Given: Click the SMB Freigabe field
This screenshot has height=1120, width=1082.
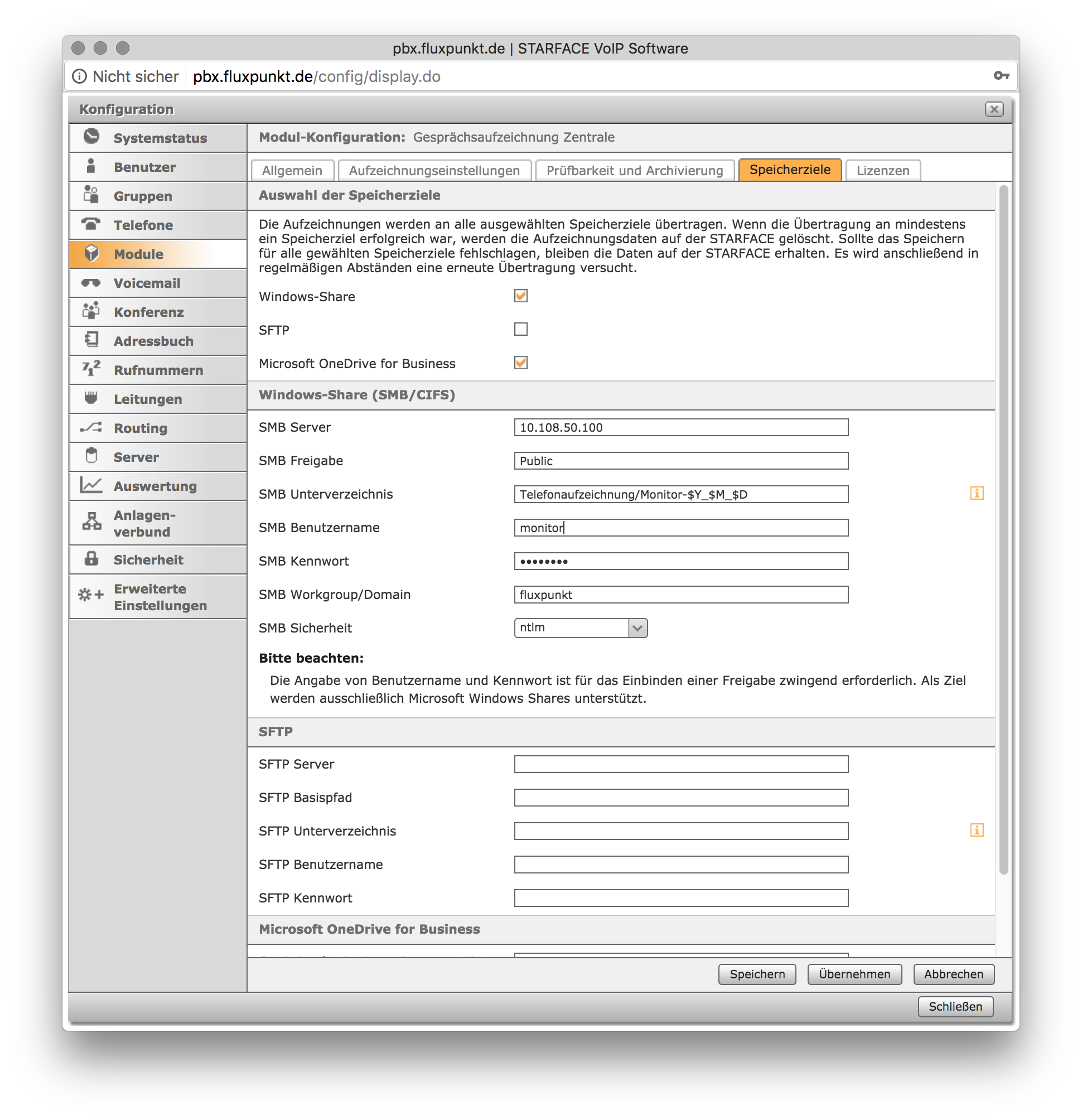Looking at the screenshot, I should [x=682, y=461].
